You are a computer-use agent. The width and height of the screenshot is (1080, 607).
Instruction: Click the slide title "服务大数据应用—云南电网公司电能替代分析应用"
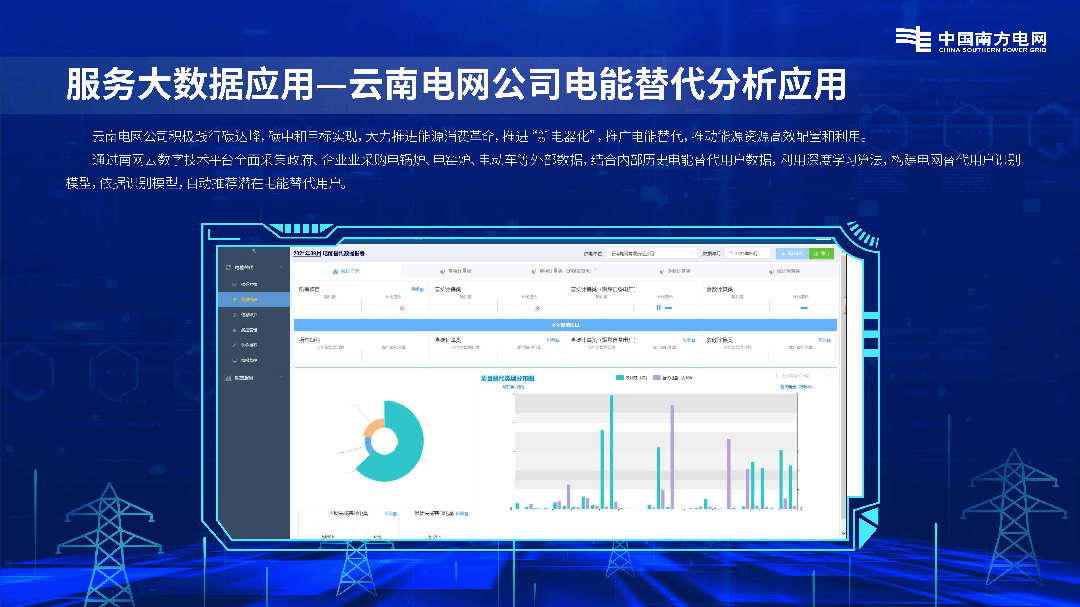pyautogui.click(x=456, y=85)
